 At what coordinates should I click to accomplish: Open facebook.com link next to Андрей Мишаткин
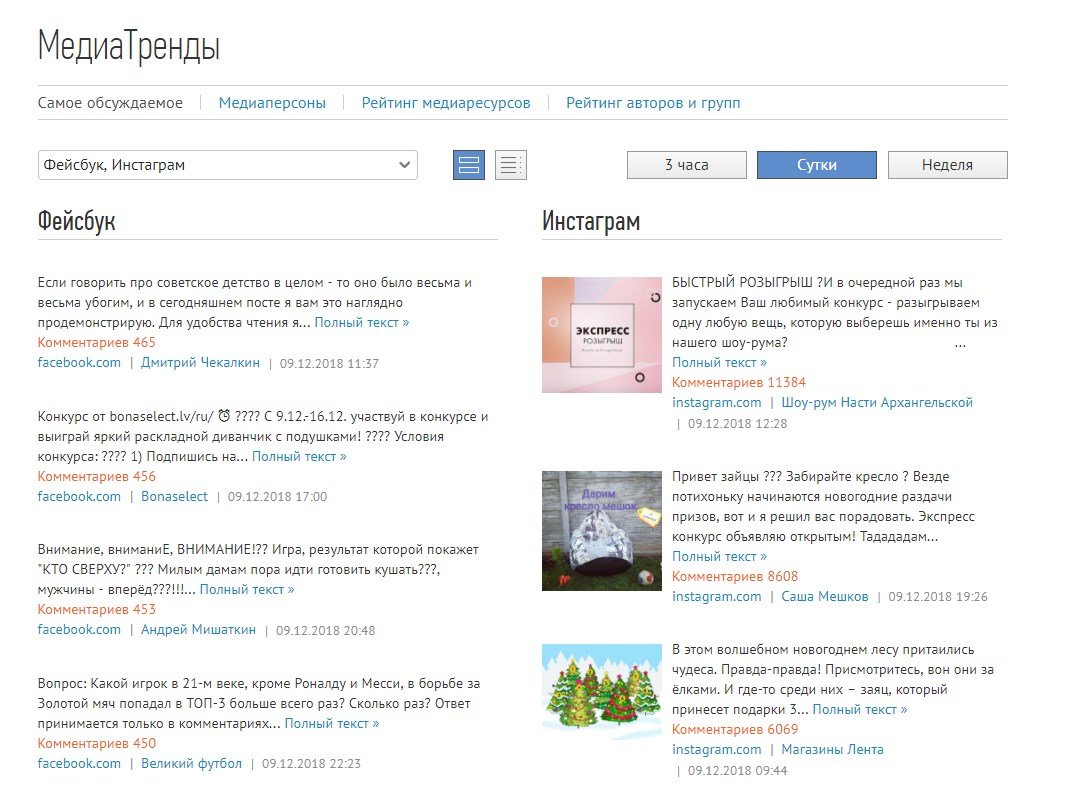pos(79,630)
